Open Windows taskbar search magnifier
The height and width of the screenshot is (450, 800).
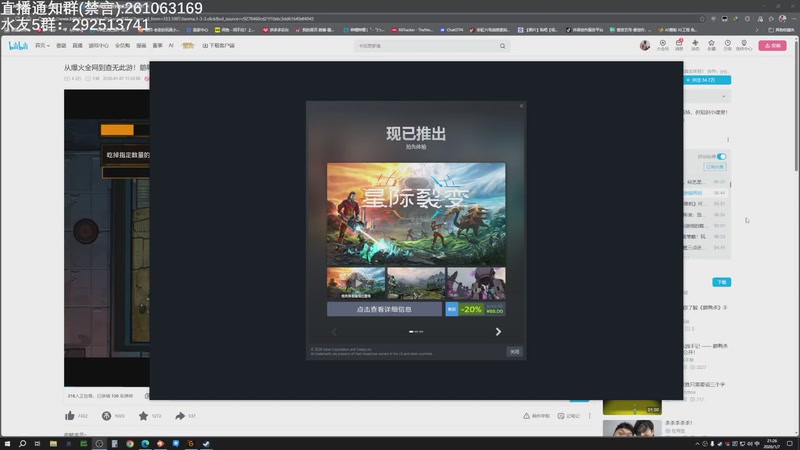point(22,444)
